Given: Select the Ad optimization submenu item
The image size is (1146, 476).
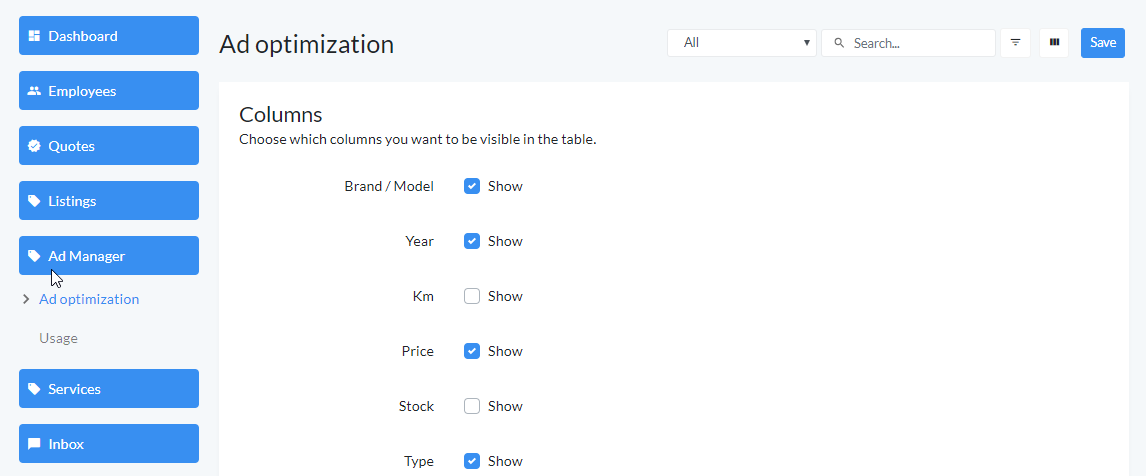Looking at the screenshot, I should [x=89, y=299].
